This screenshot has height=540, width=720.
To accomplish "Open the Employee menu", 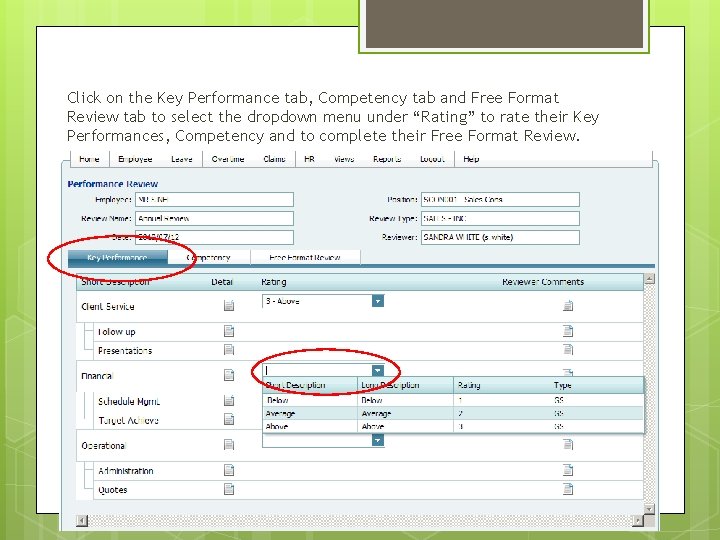I will pos(135,159).
